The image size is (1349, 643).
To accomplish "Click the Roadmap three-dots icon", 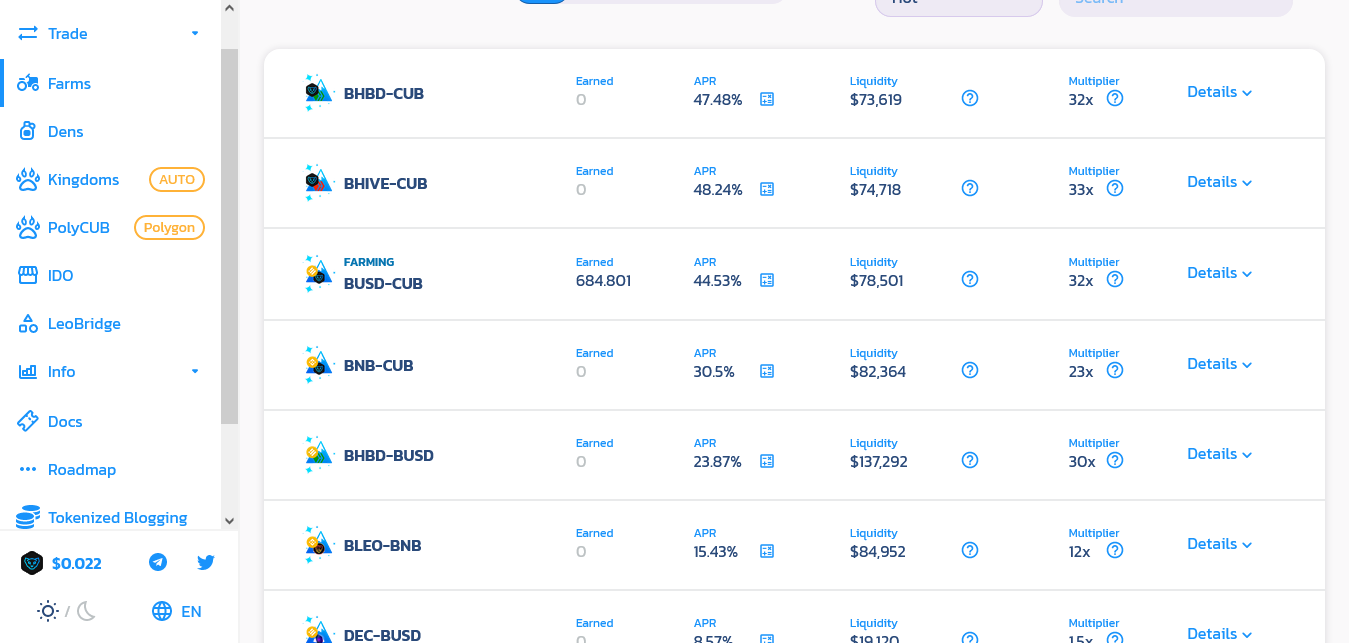I will point(28,470).
